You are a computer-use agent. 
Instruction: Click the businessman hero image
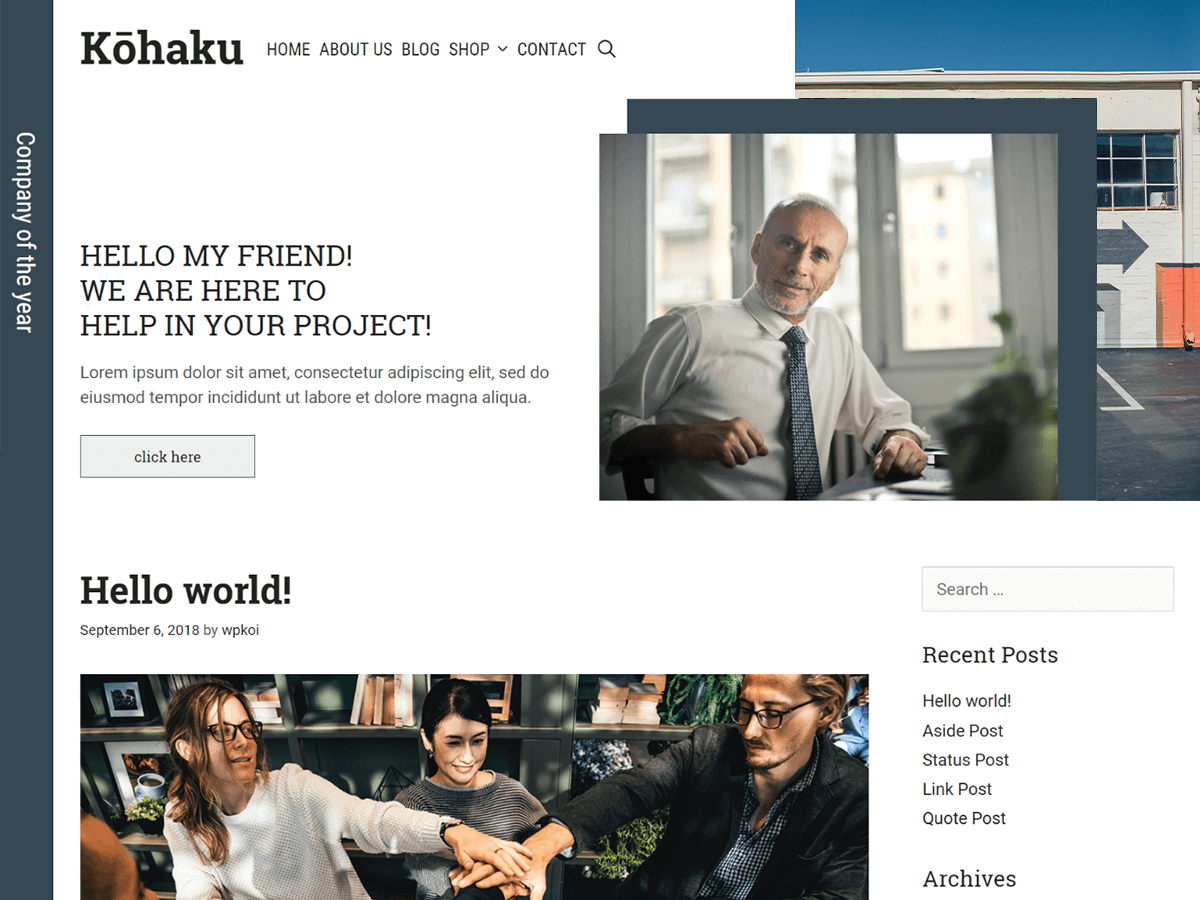(x=828, y=317)
